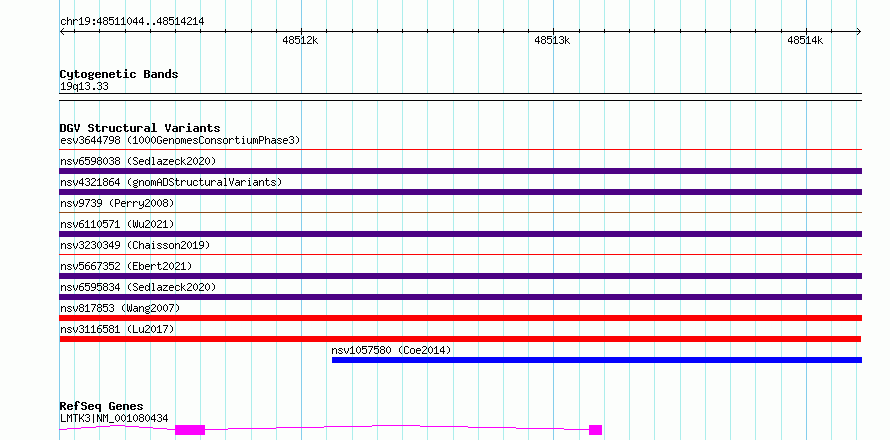Viewport: 890px width, 440px height.
Task: Click the nsv3116581 (Lu2017) text label
Action: (117, 329)
